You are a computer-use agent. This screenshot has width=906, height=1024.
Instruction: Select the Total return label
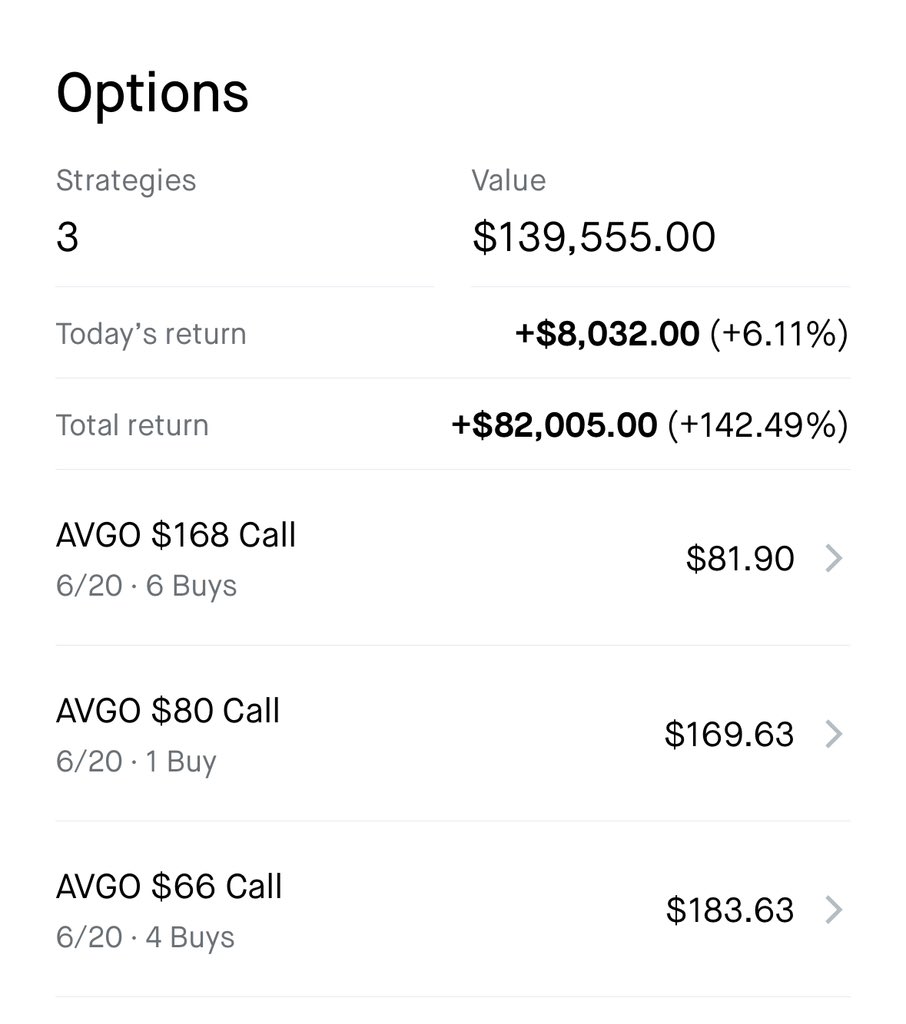tap(132, 425)
